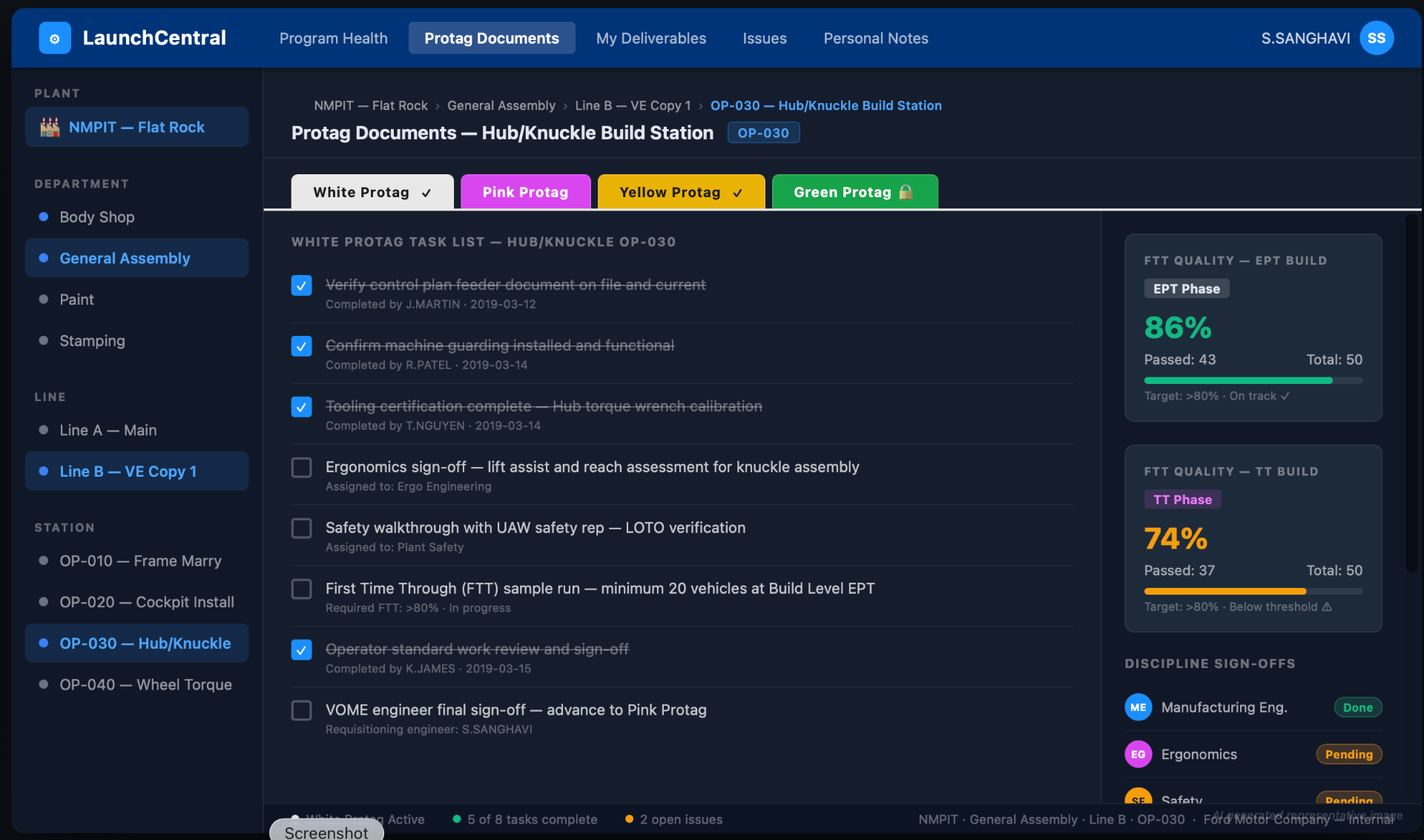
Task: Click the LaunchCentral gear logo icon
Action: point(55,38)
